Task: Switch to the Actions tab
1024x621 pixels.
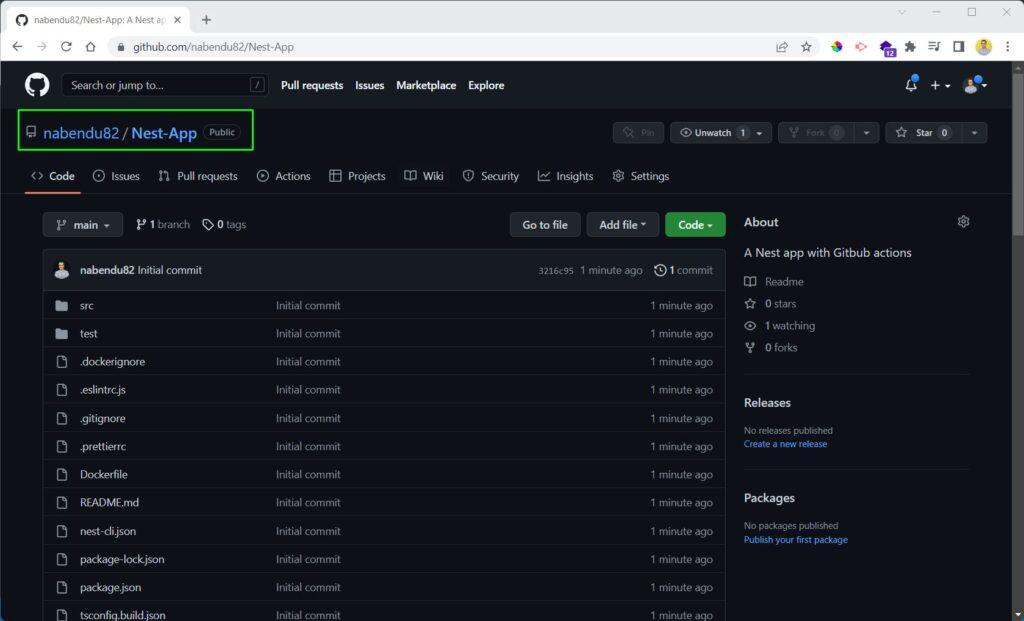Action: [x=283, y=176]
